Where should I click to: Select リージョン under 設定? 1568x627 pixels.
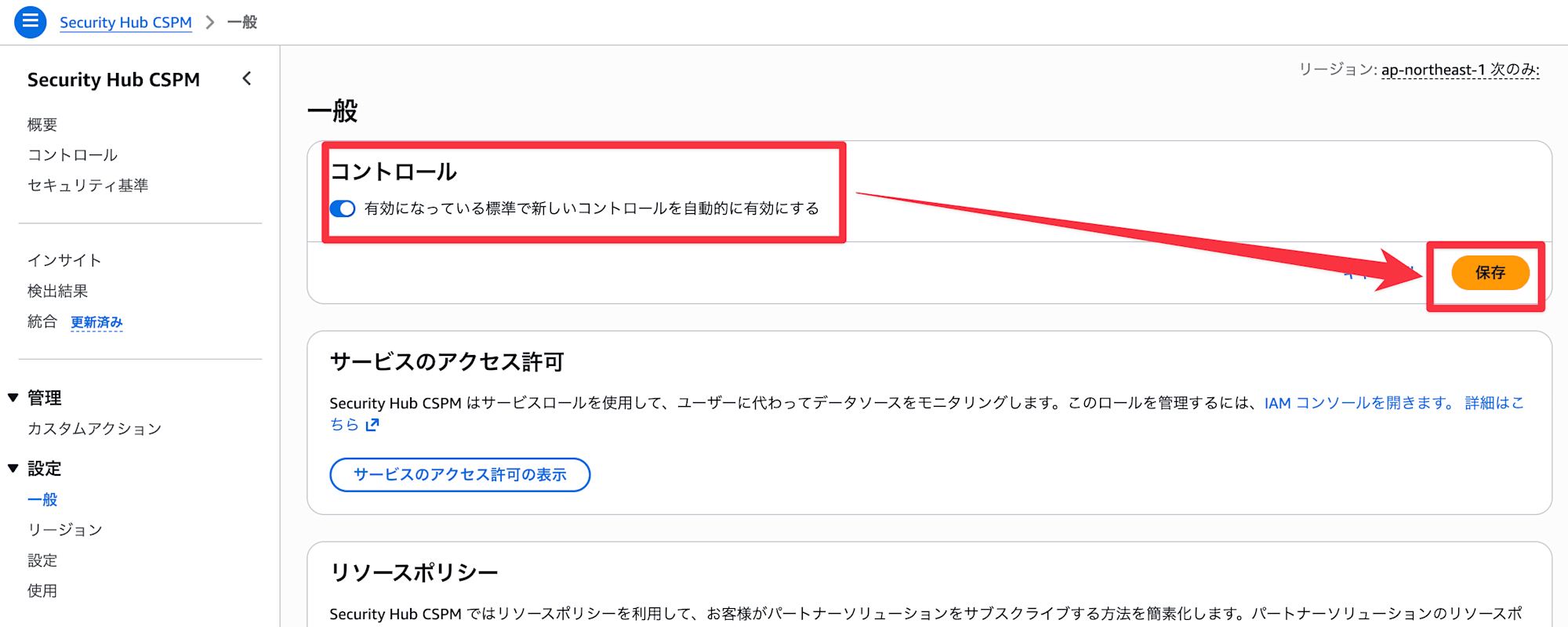coord(65,530)
